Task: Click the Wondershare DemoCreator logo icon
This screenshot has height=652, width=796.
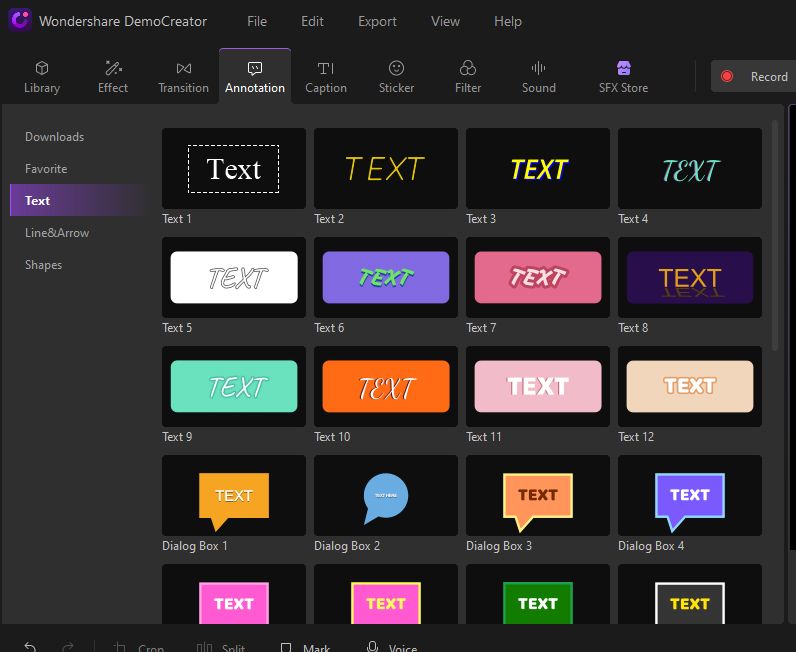Action: [20, 20]
